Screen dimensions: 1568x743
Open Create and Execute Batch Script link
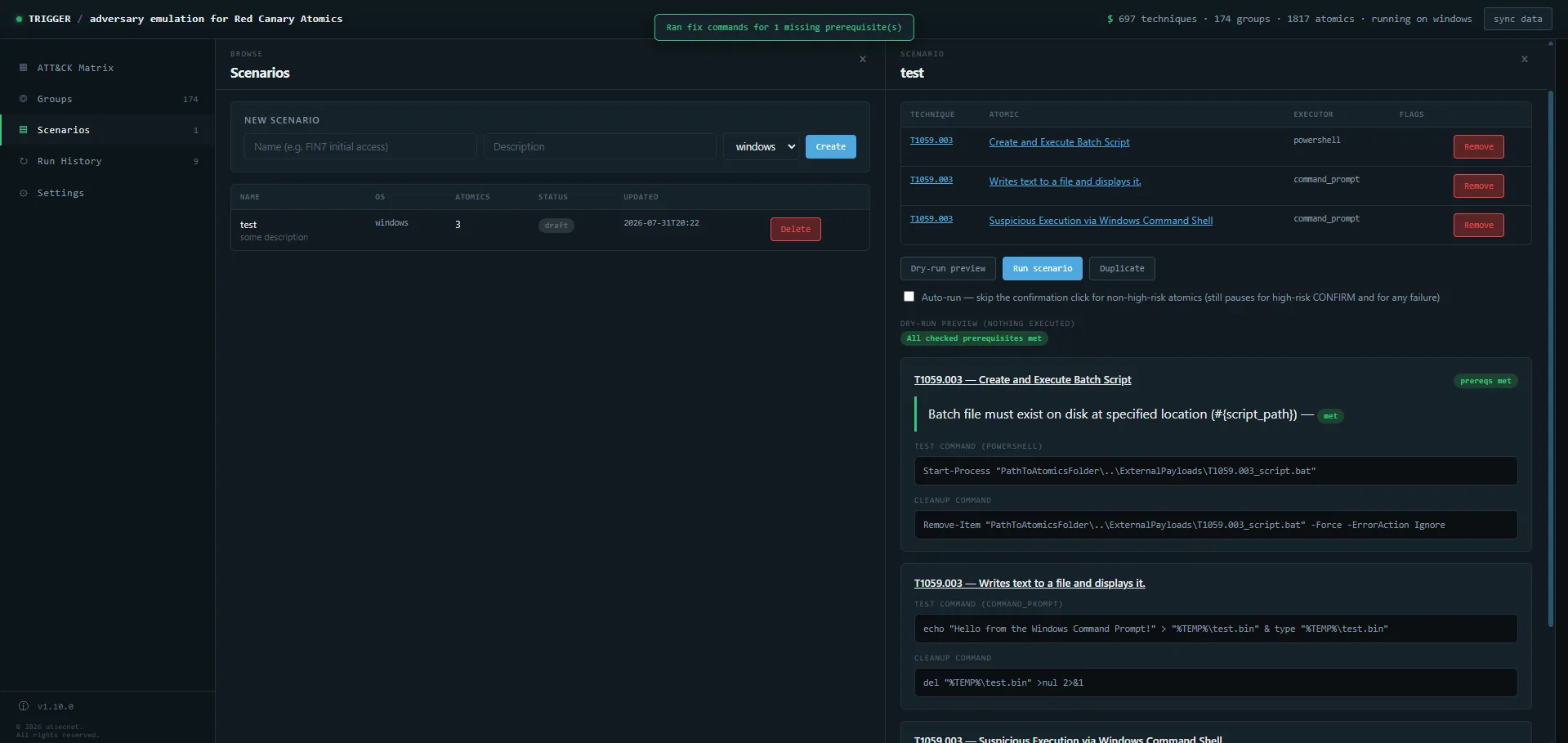(x=1059, y=142)
